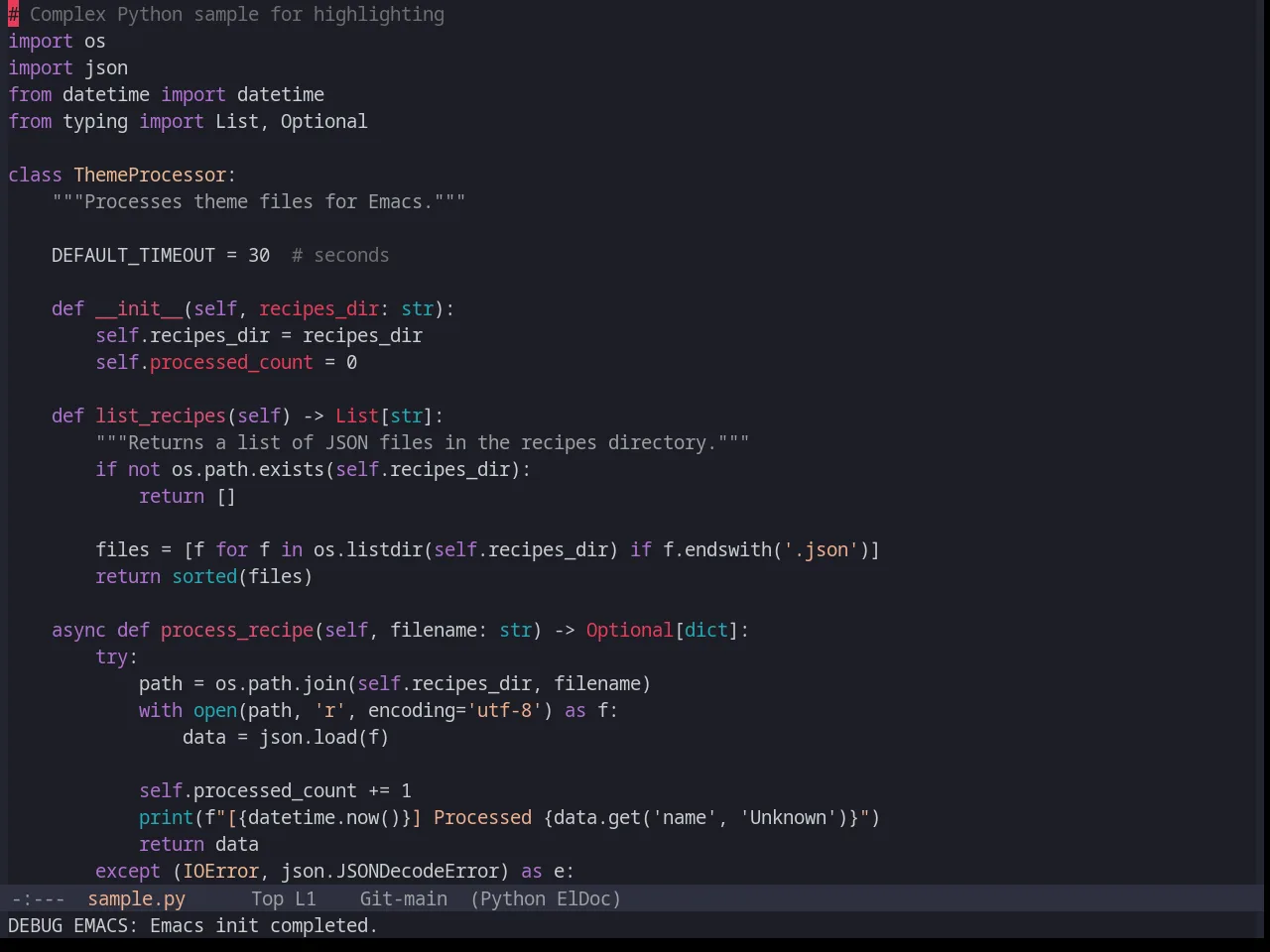Click 'return data' statement
Image resolution: width=1270 pixels, height=952 pixels.
198,844
